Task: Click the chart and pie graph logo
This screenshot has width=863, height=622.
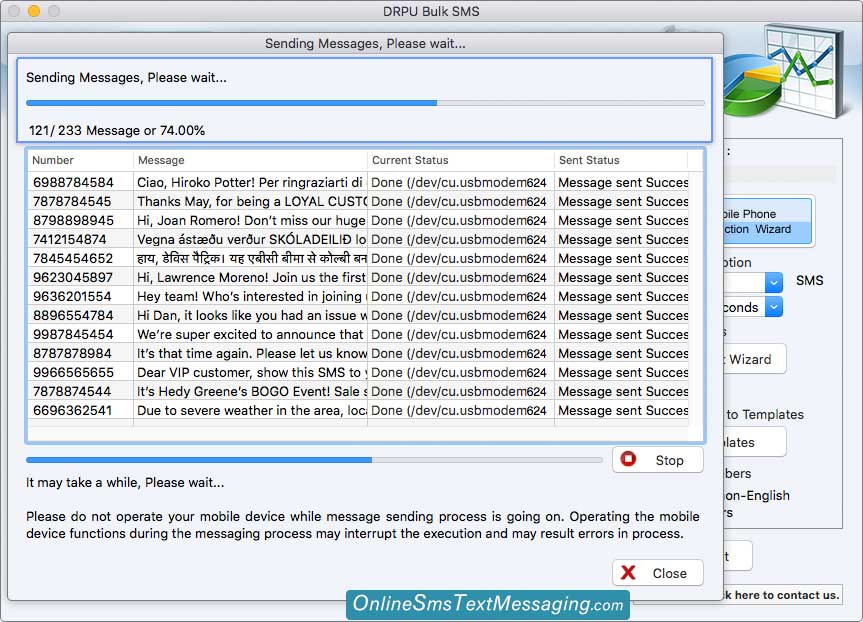Action: click(784, 72)
